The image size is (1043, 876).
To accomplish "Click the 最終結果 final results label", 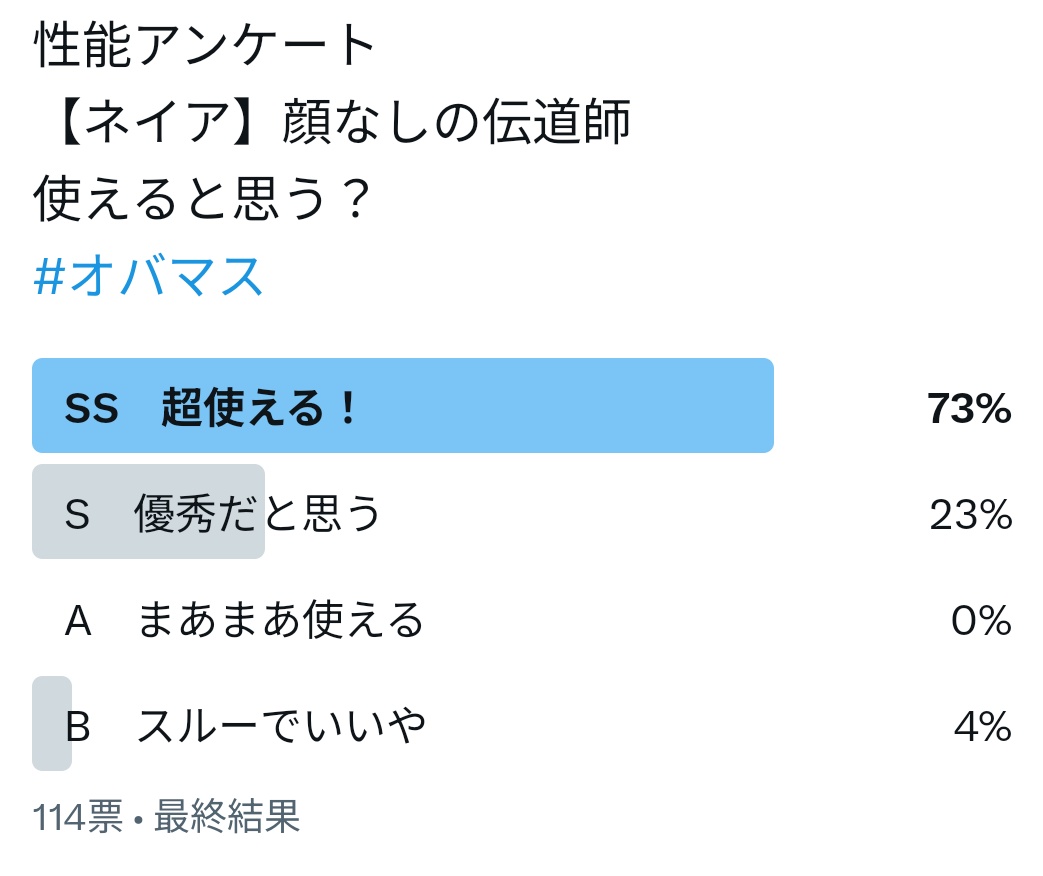I will point(226,818).
